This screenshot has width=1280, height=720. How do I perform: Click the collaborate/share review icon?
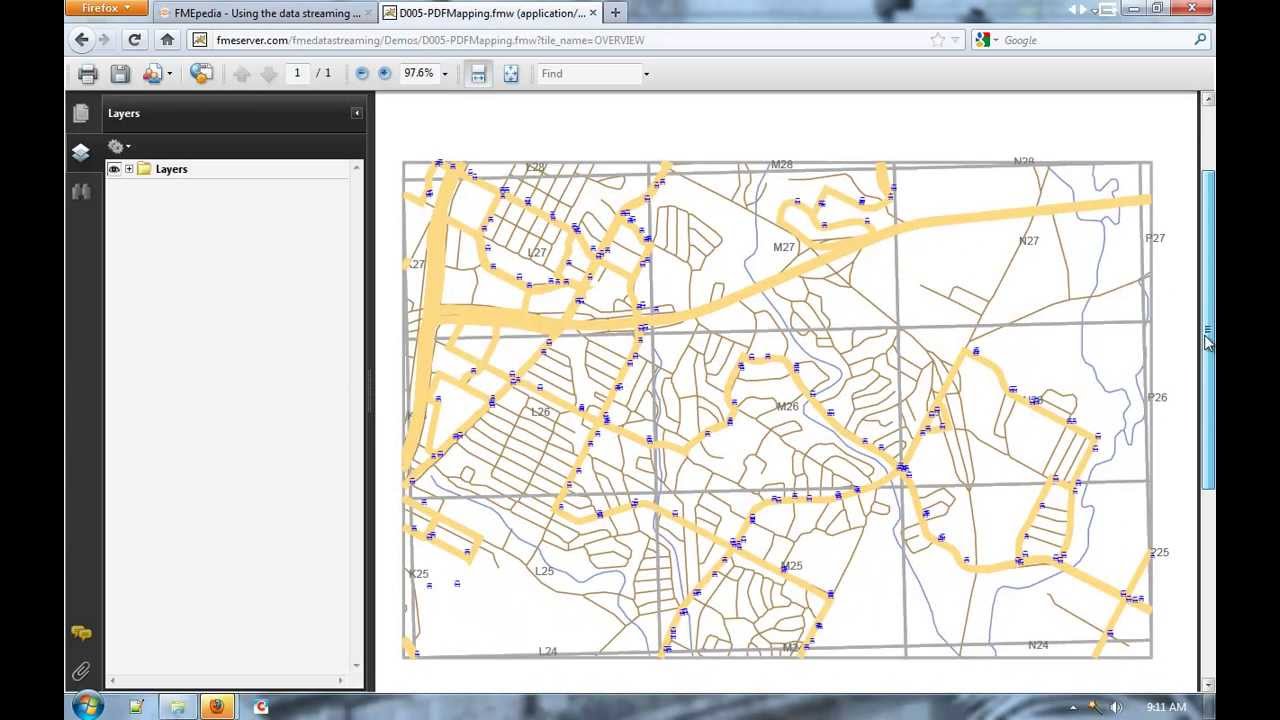[201, 74]
